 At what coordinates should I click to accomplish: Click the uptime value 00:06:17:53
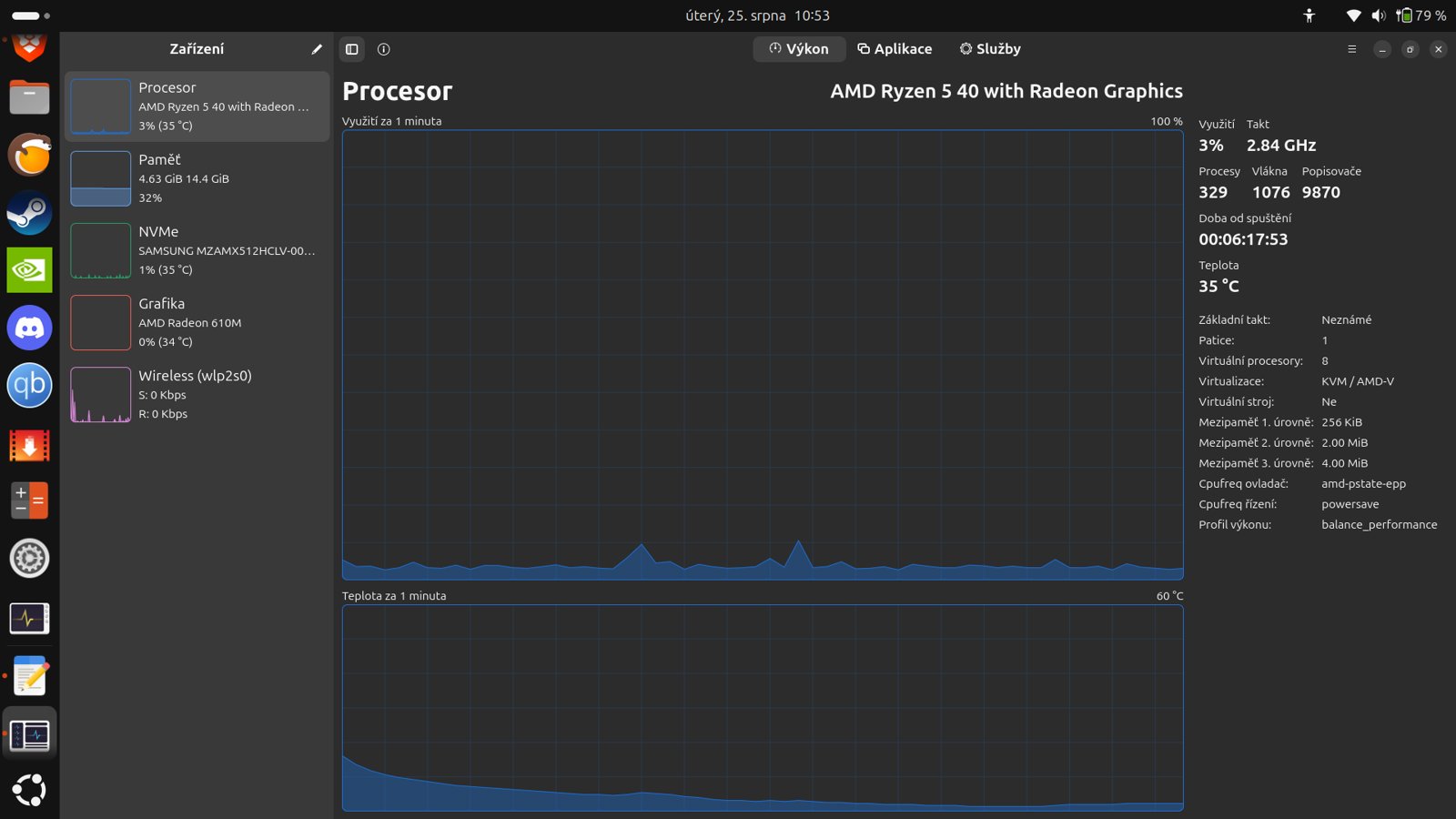click(1243, 240)
